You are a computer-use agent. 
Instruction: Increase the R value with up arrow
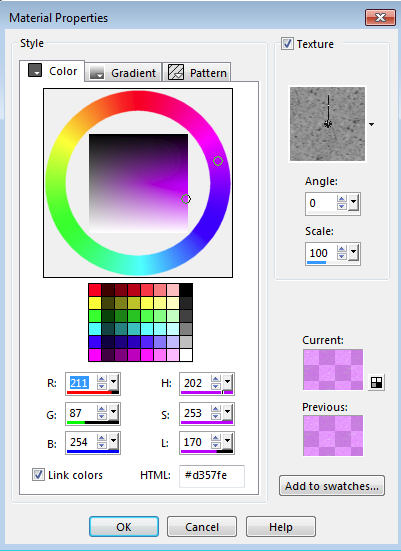pyautogui.click(x=102, y=378)
